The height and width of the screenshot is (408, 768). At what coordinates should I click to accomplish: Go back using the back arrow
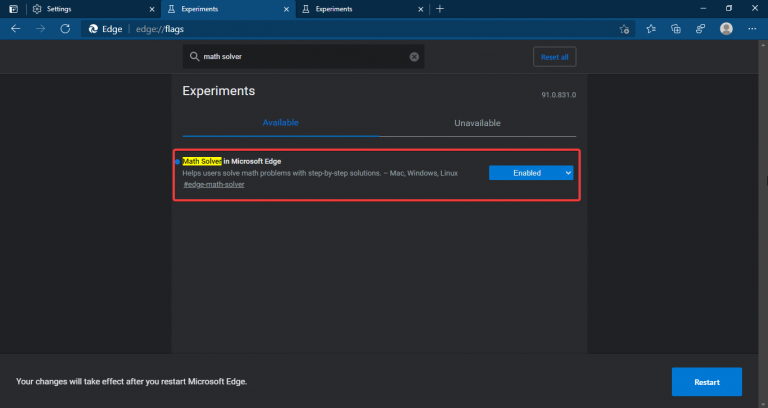tap(16, 29)
